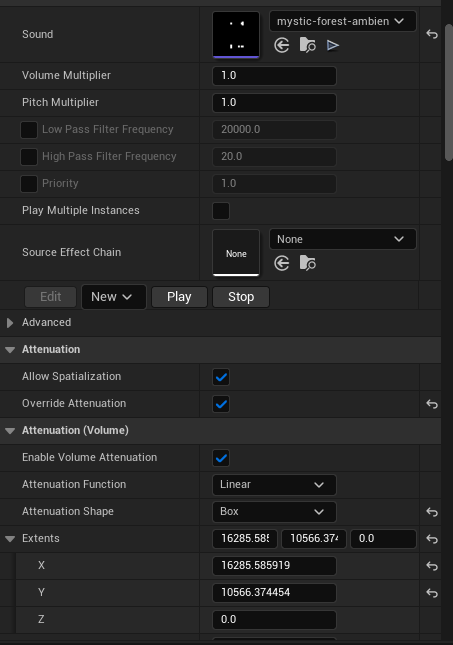453x645 pixels.
Task: Browse to Source Effect Chain asset icon
Action: tap(307, 263)
